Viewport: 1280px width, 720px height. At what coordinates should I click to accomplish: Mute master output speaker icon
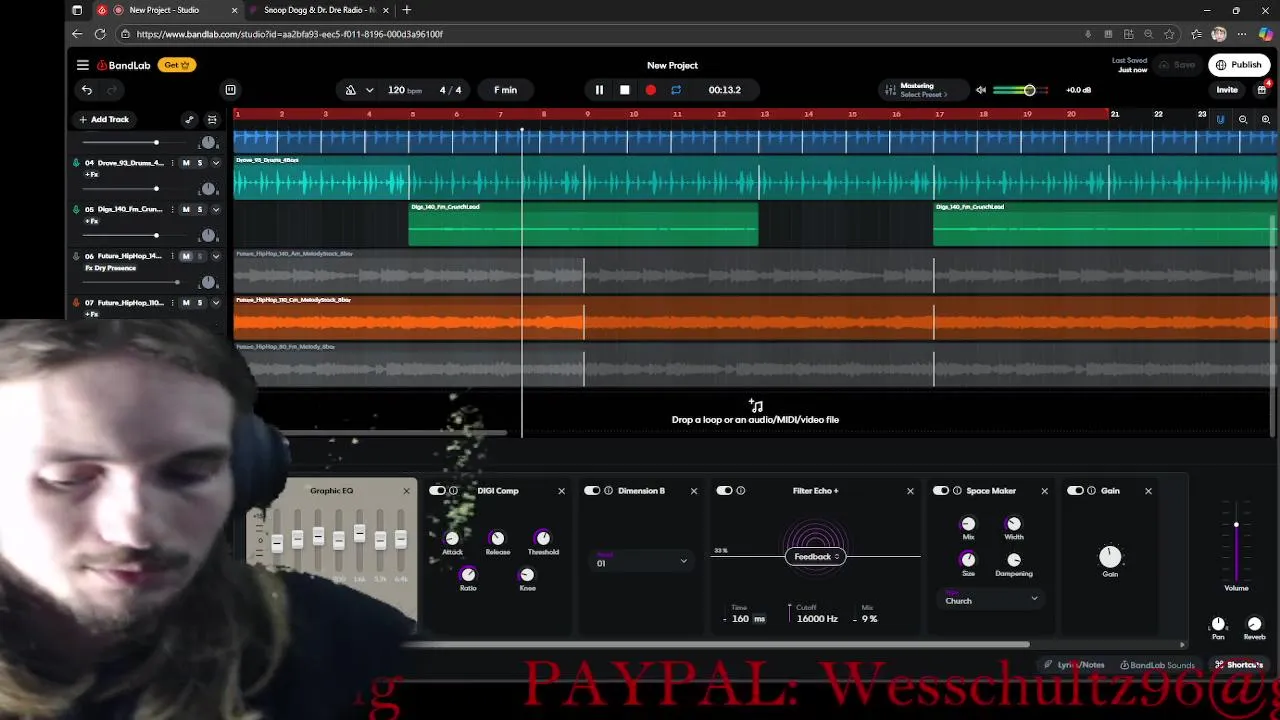[981, 90]
